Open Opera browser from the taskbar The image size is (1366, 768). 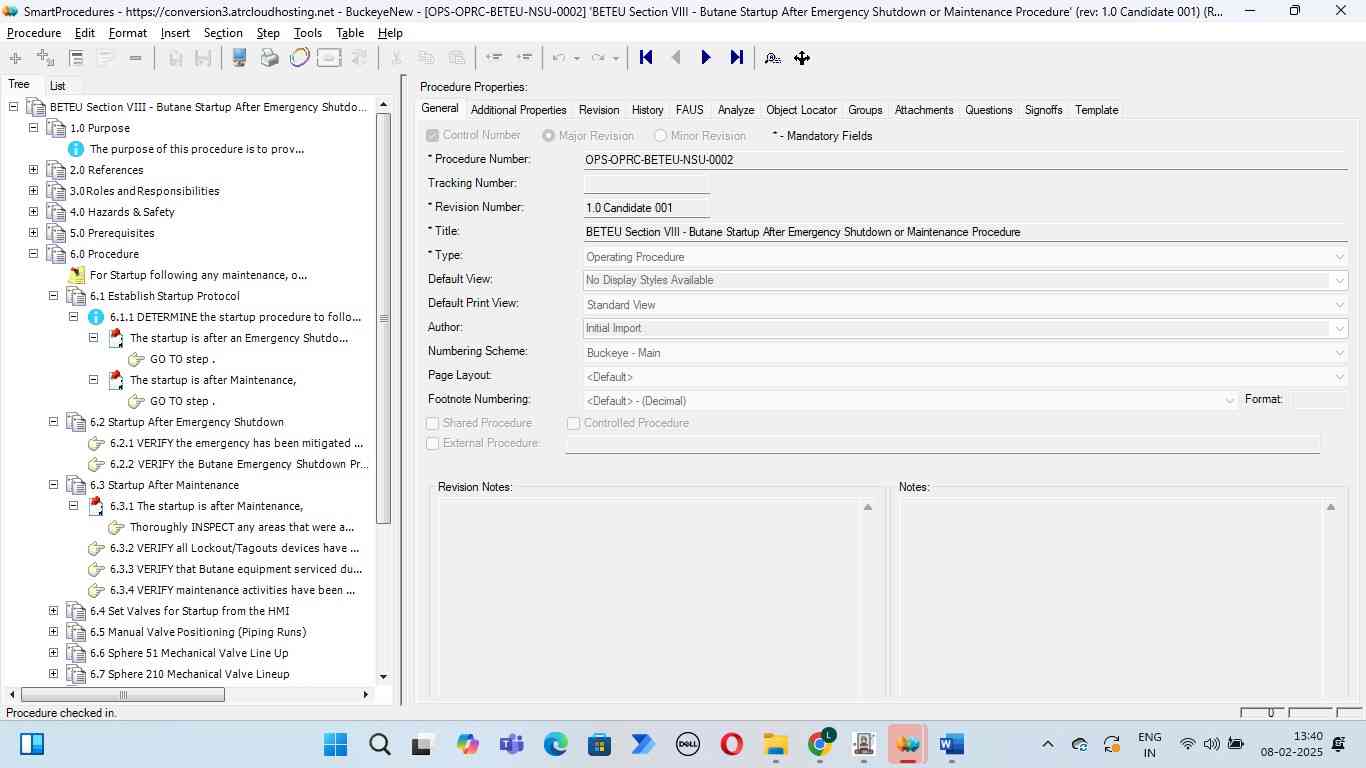tap(731, 744)
